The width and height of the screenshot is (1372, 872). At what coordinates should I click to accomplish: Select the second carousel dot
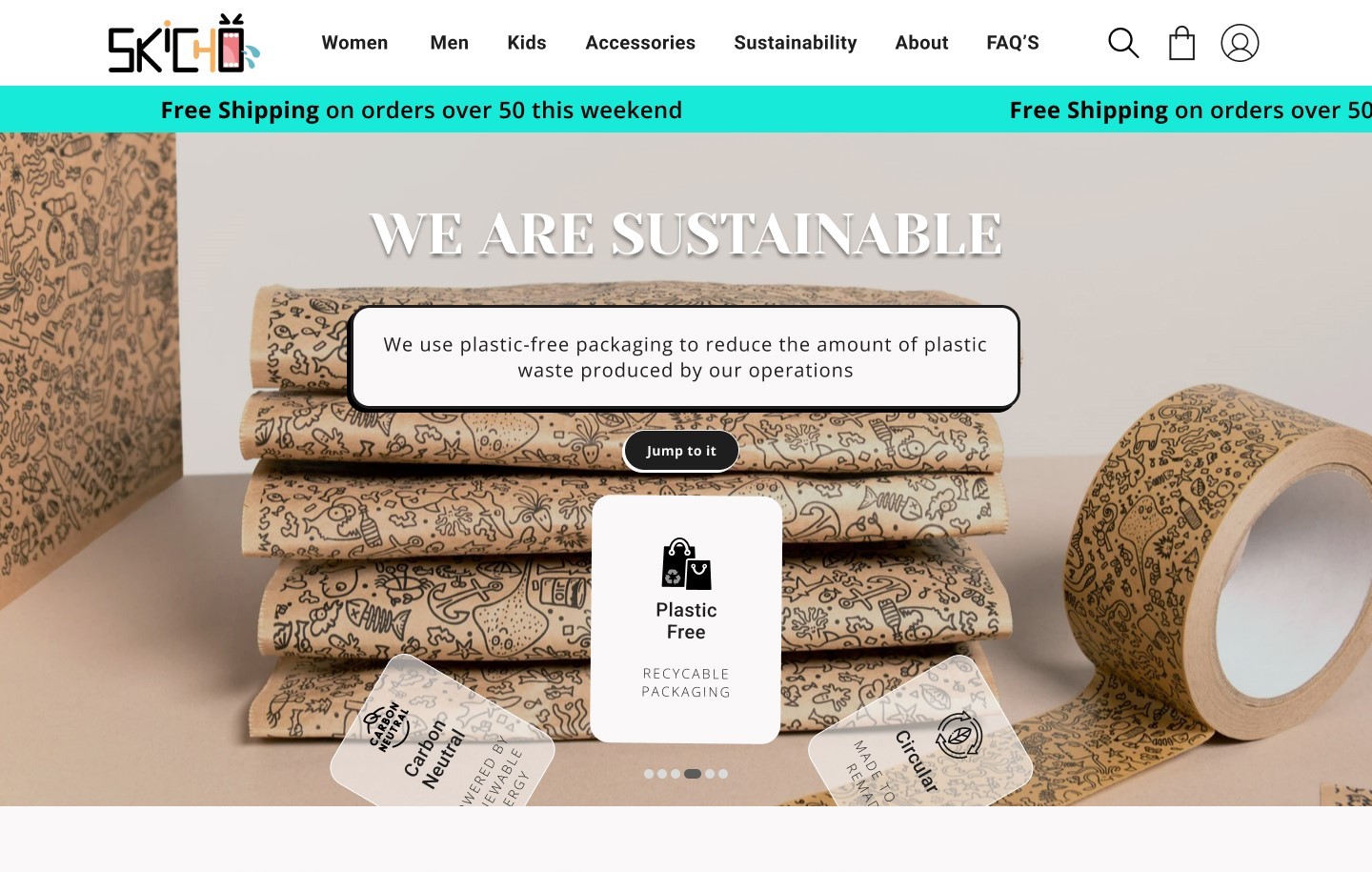pos(662,774)
